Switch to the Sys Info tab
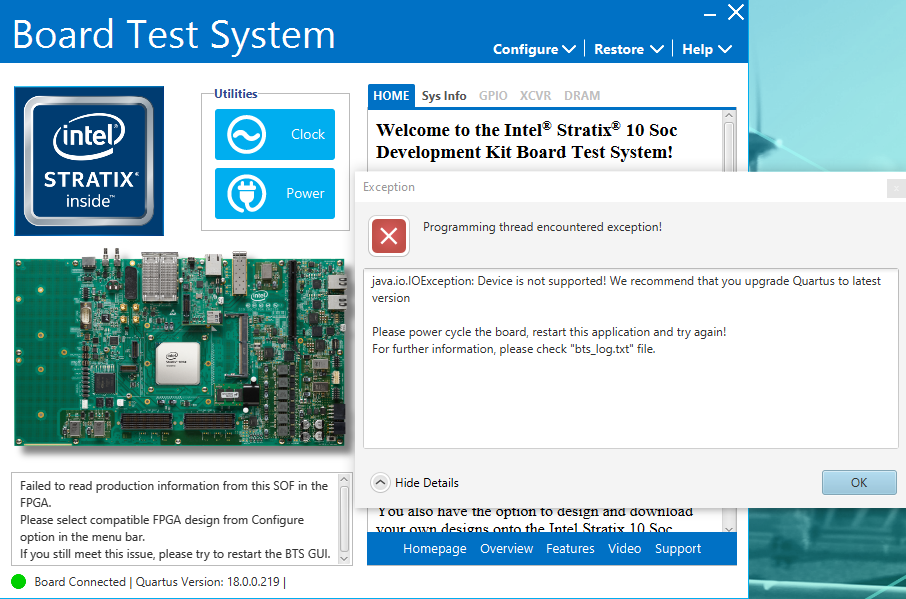This screenshot has height=599, width=906. tap(444, 96)
